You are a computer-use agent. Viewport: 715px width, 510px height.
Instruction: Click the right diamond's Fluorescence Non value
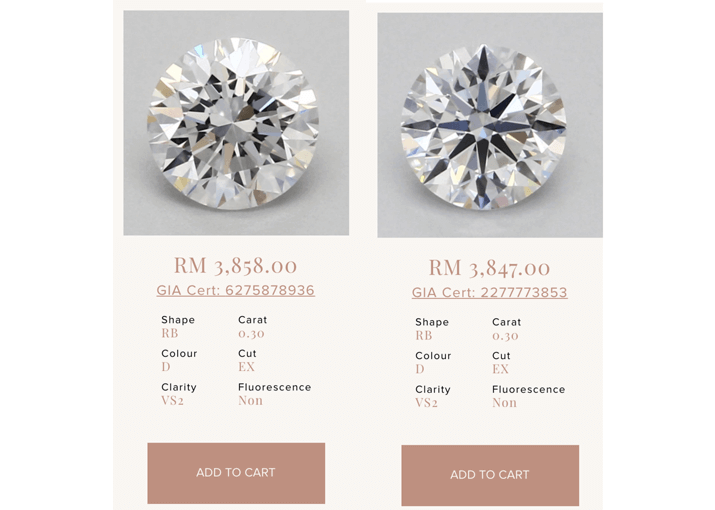point(504,403)
